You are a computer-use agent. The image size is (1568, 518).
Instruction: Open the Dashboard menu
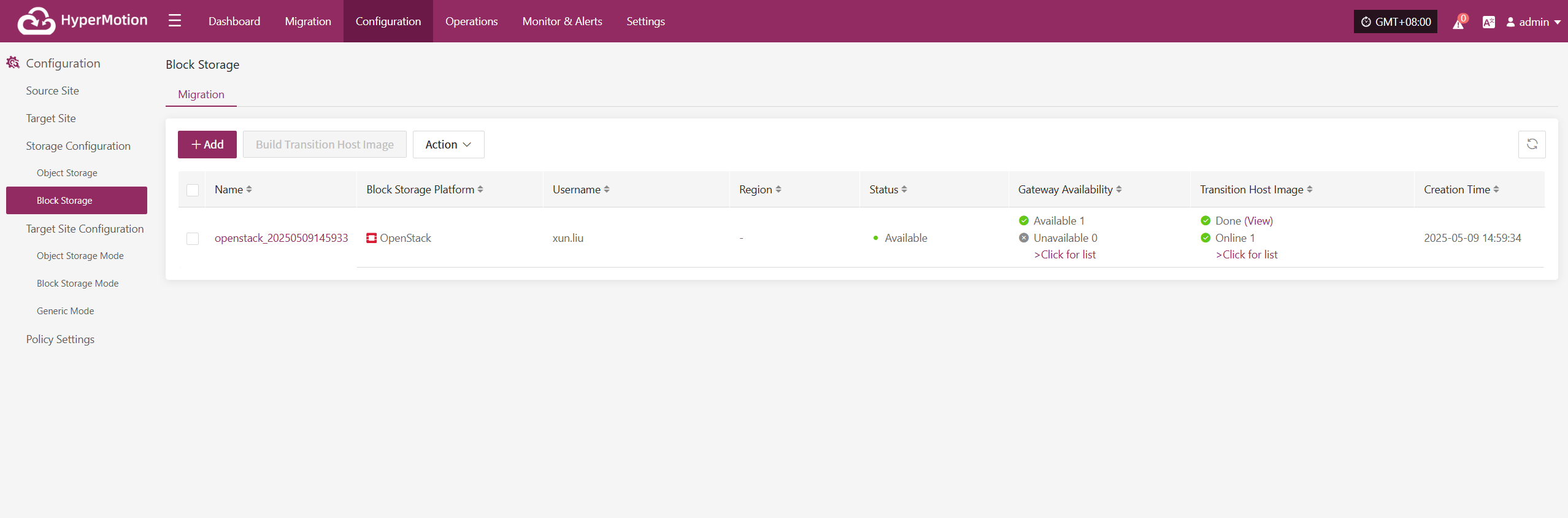tap(234, 21)
